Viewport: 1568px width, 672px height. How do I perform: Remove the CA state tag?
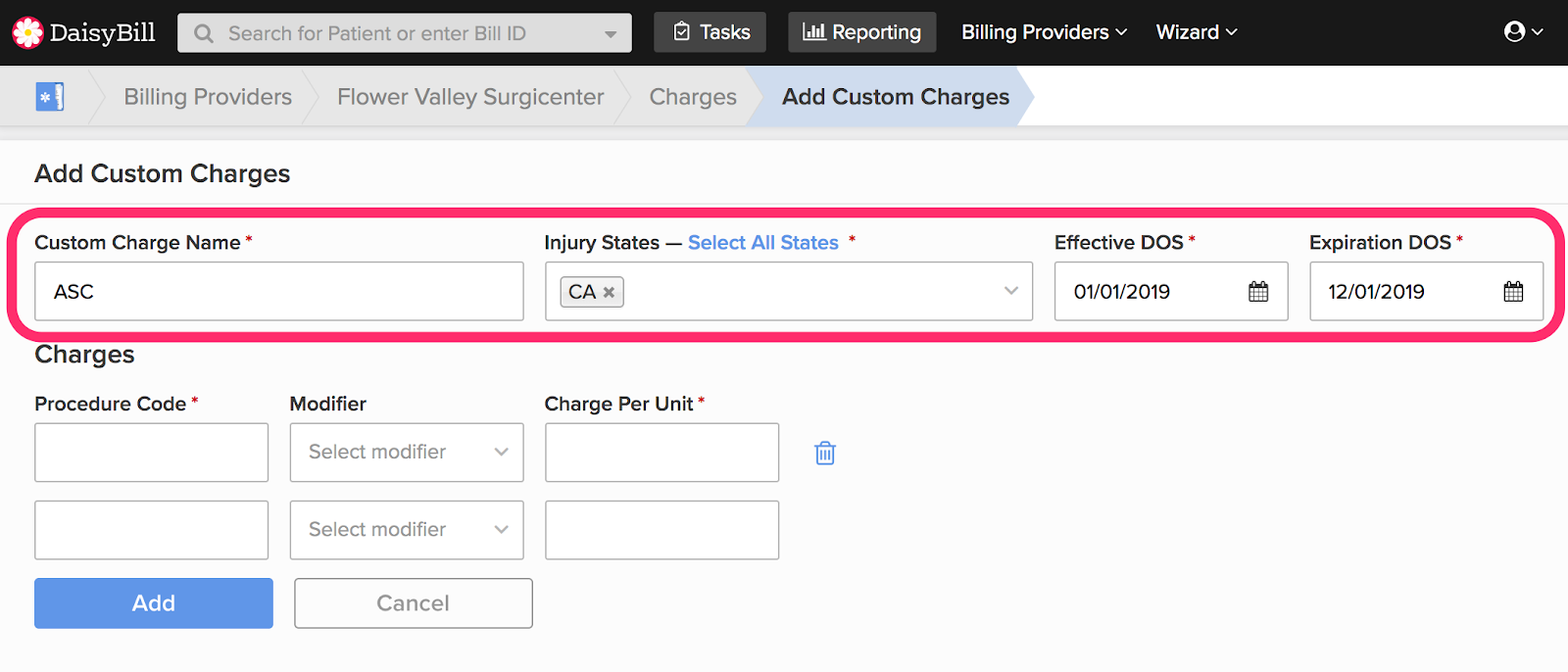[x=609, y=292]
